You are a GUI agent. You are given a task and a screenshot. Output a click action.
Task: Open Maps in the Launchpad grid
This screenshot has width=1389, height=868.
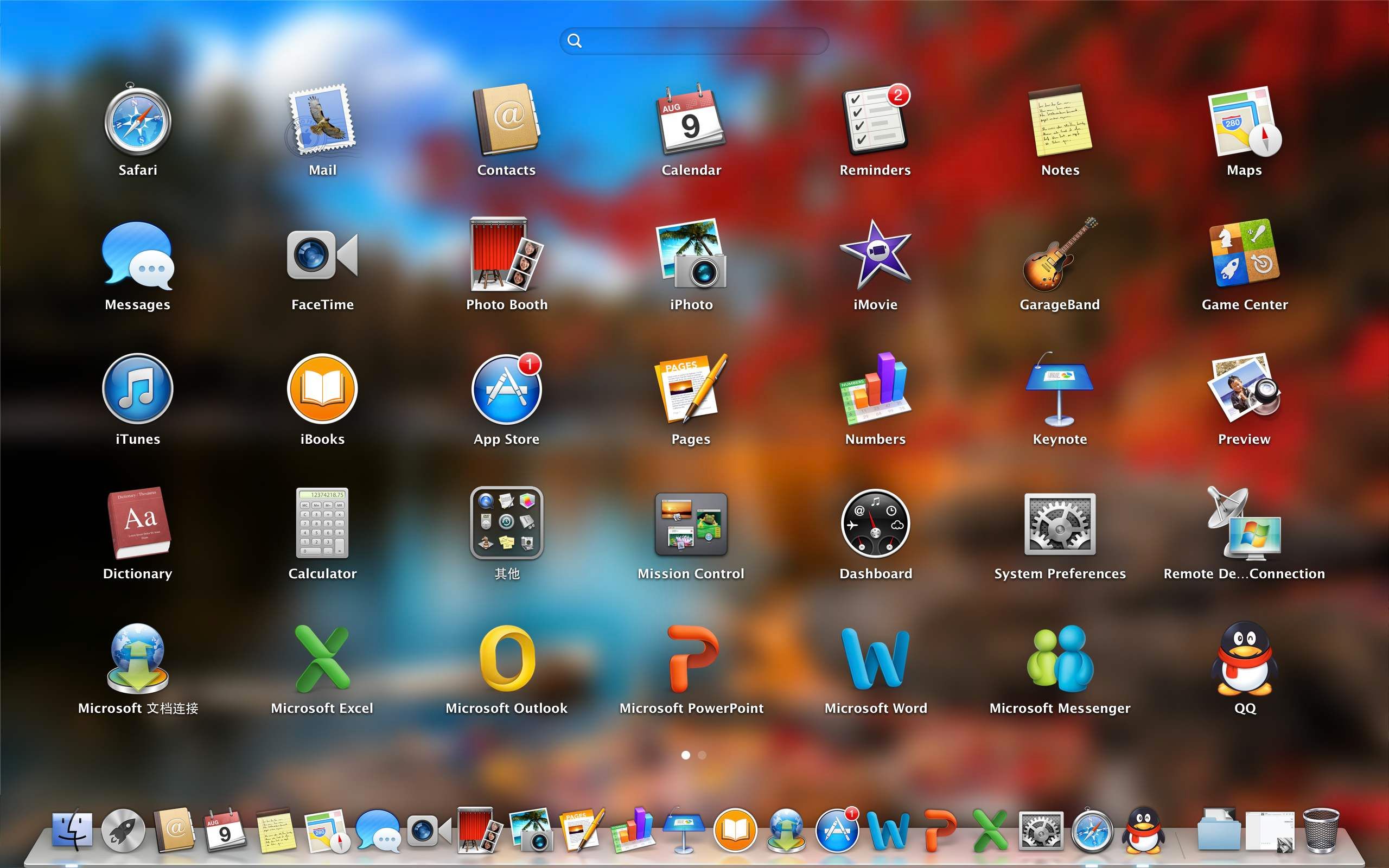coord(1244,120)
